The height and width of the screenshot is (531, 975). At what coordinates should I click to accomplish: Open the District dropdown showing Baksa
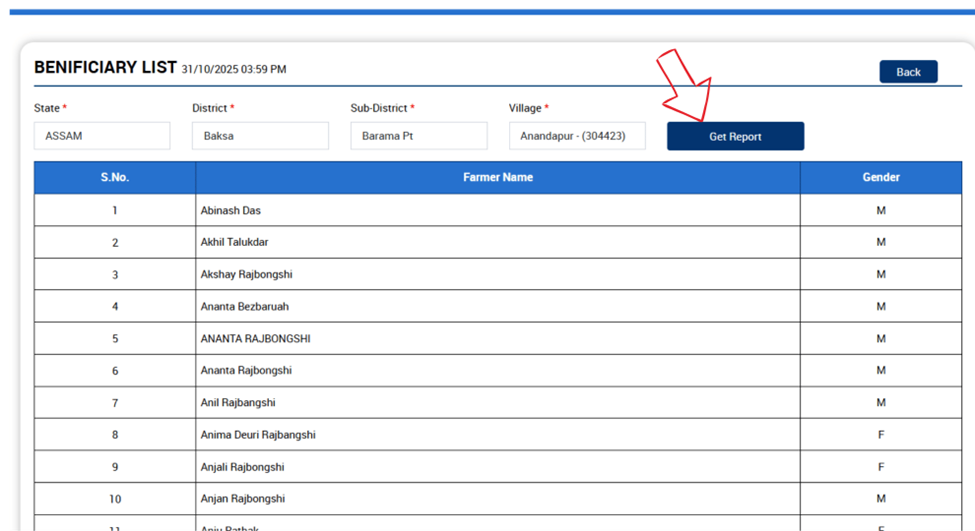coord(260,136)
